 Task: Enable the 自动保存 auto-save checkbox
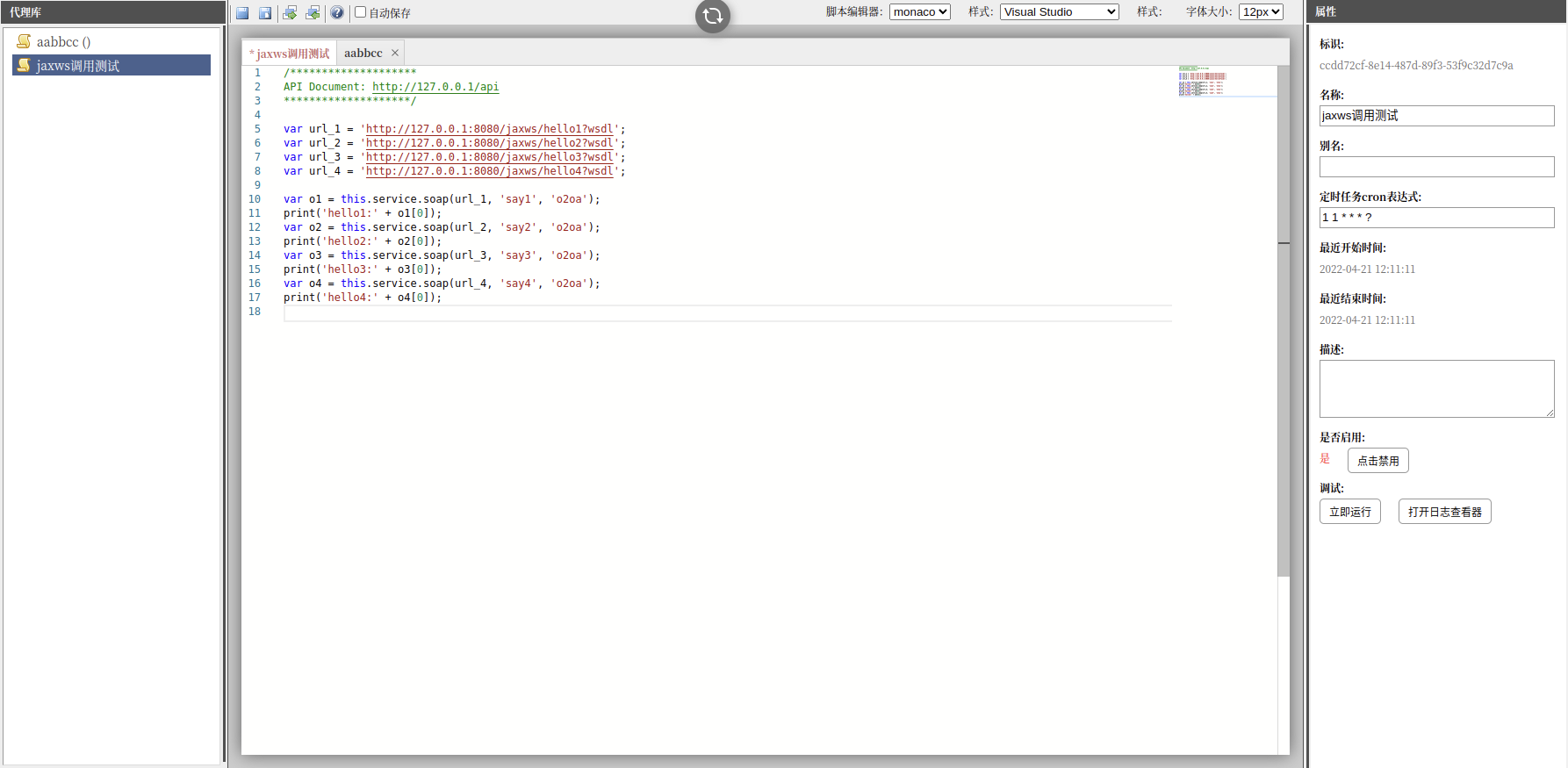pyautogui.click(x=360, y=12)
